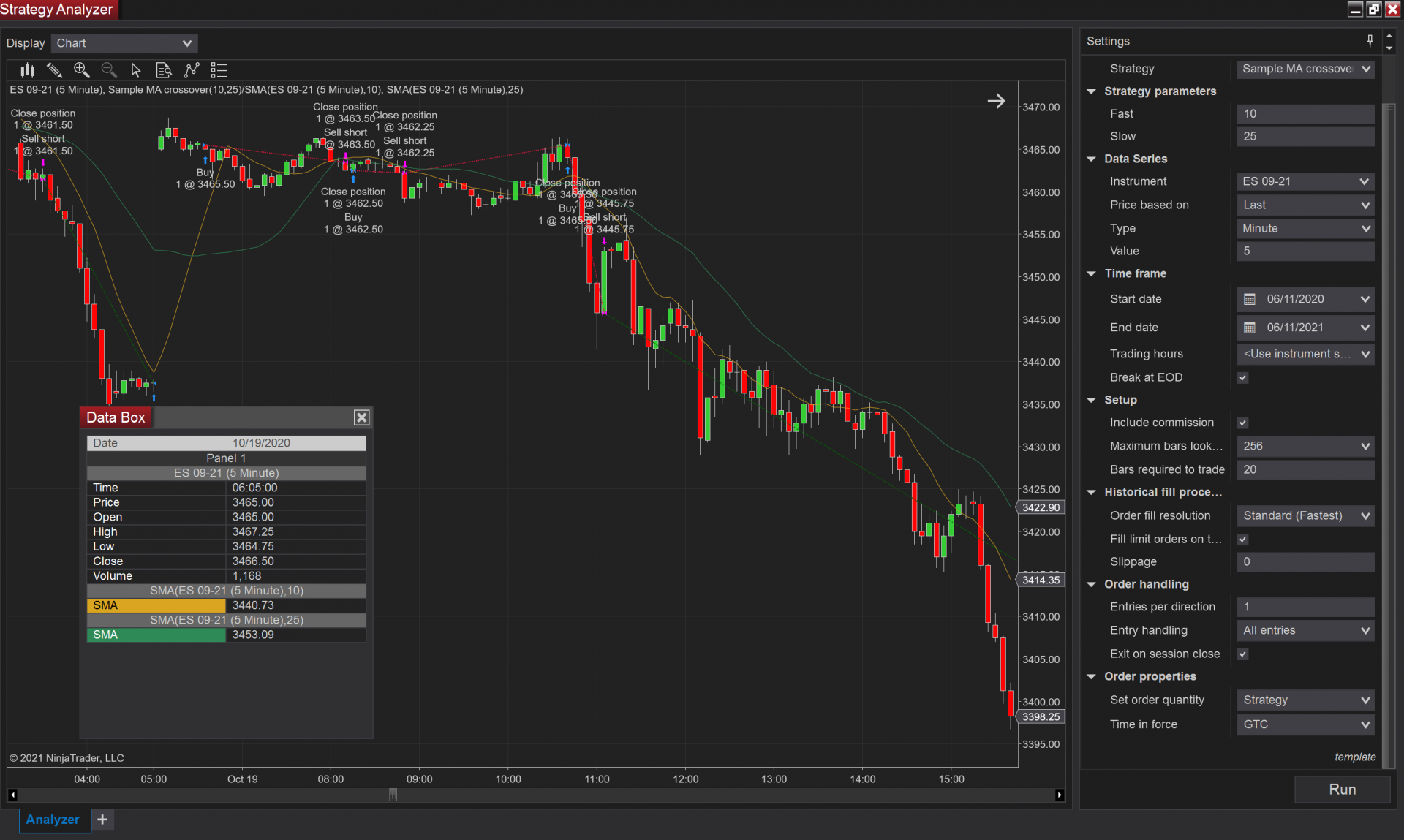Select the Drawing tools pencil icon
Screen dimensions: 1404x840
point(54,70)
